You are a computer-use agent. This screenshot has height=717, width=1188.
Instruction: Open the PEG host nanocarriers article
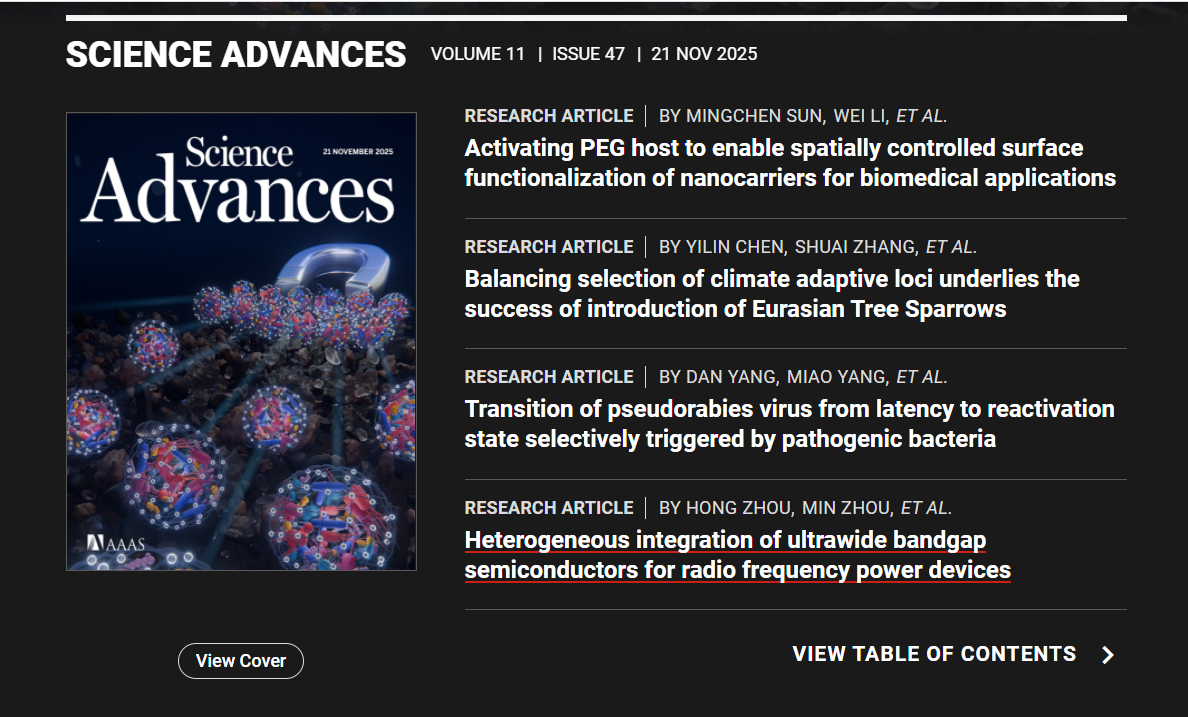[789, 163]
